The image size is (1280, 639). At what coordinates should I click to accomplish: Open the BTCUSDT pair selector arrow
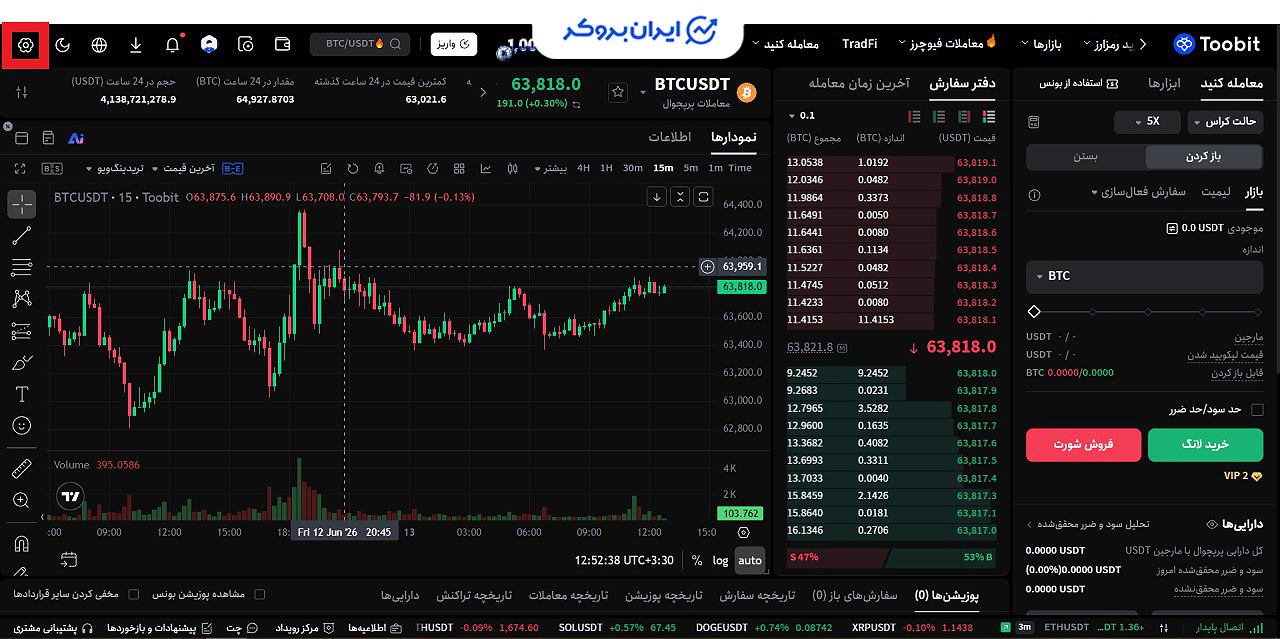point(643,92)
